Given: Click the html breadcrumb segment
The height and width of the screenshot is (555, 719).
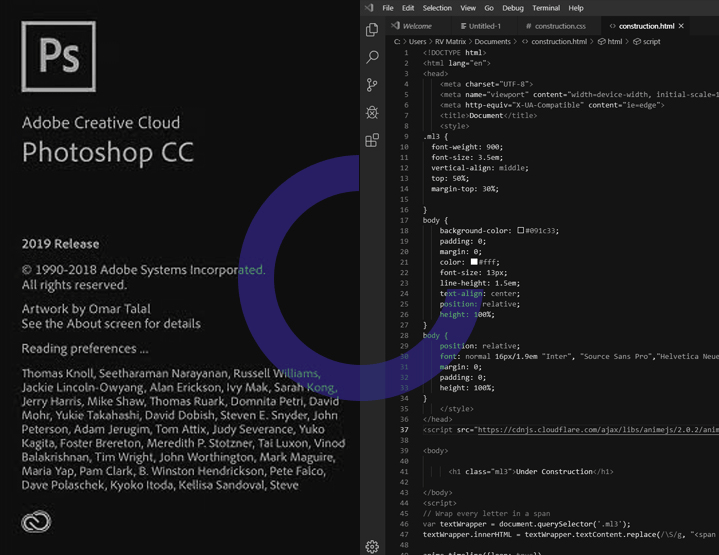Looking at the screenshot, I should [x=610, y=41].
